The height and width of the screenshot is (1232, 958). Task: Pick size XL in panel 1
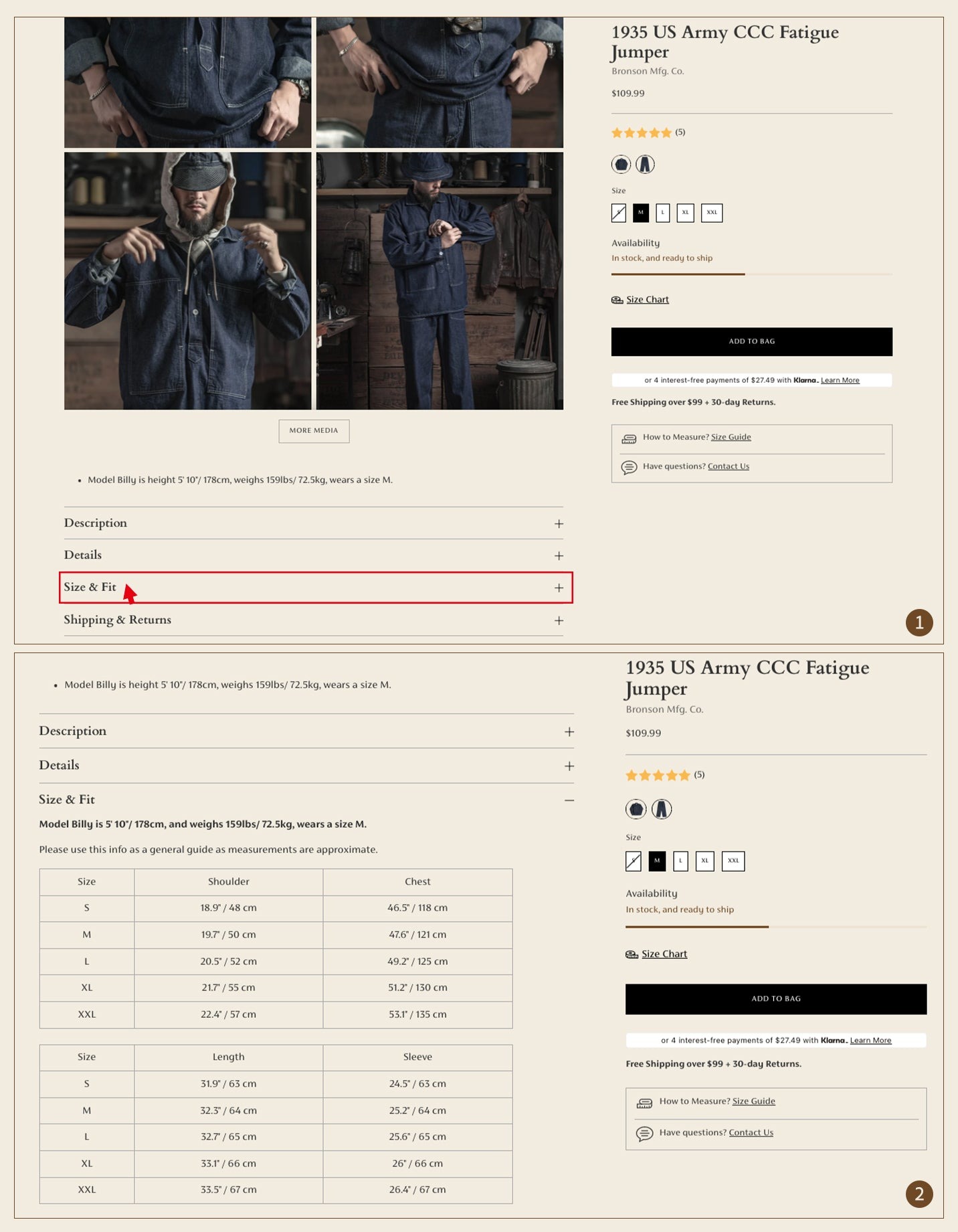click(685, 213)
